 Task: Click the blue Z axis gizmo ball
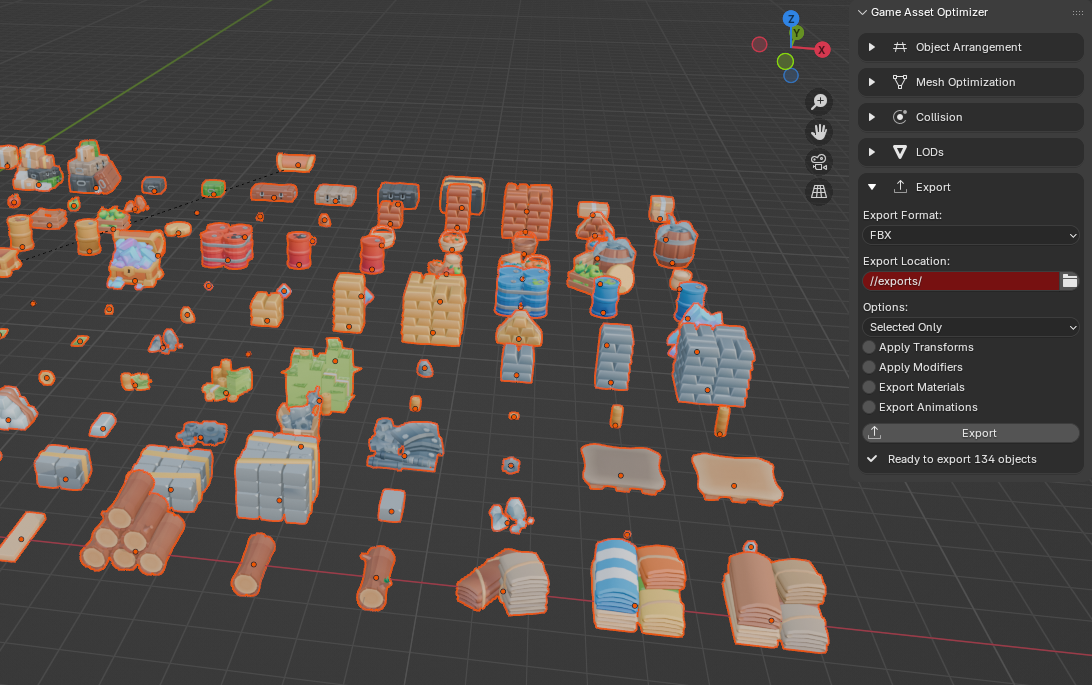[x=790, y=19]
